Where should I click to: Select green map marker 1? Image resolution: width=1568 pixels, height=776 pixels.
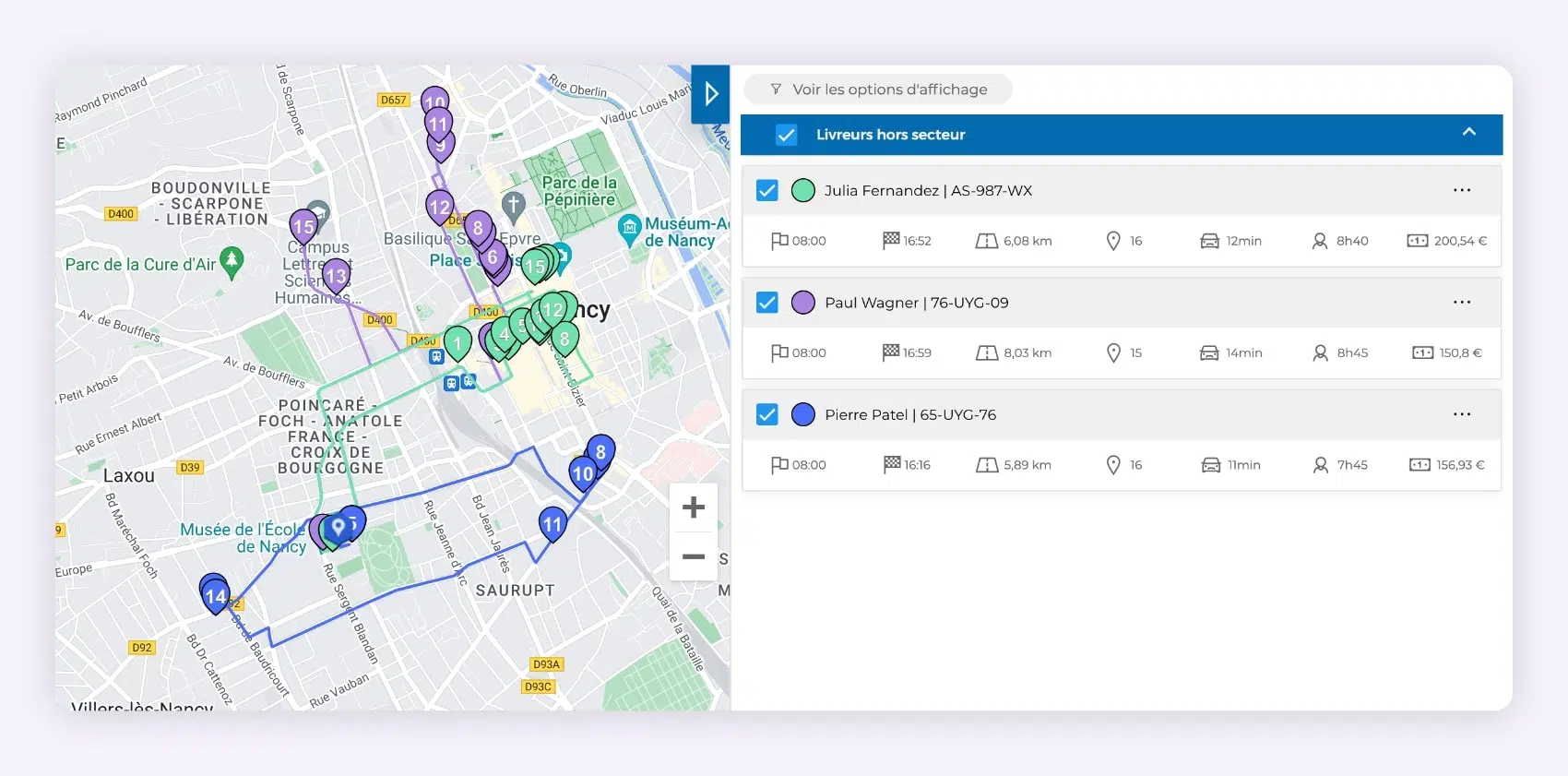tap(457, 343)
